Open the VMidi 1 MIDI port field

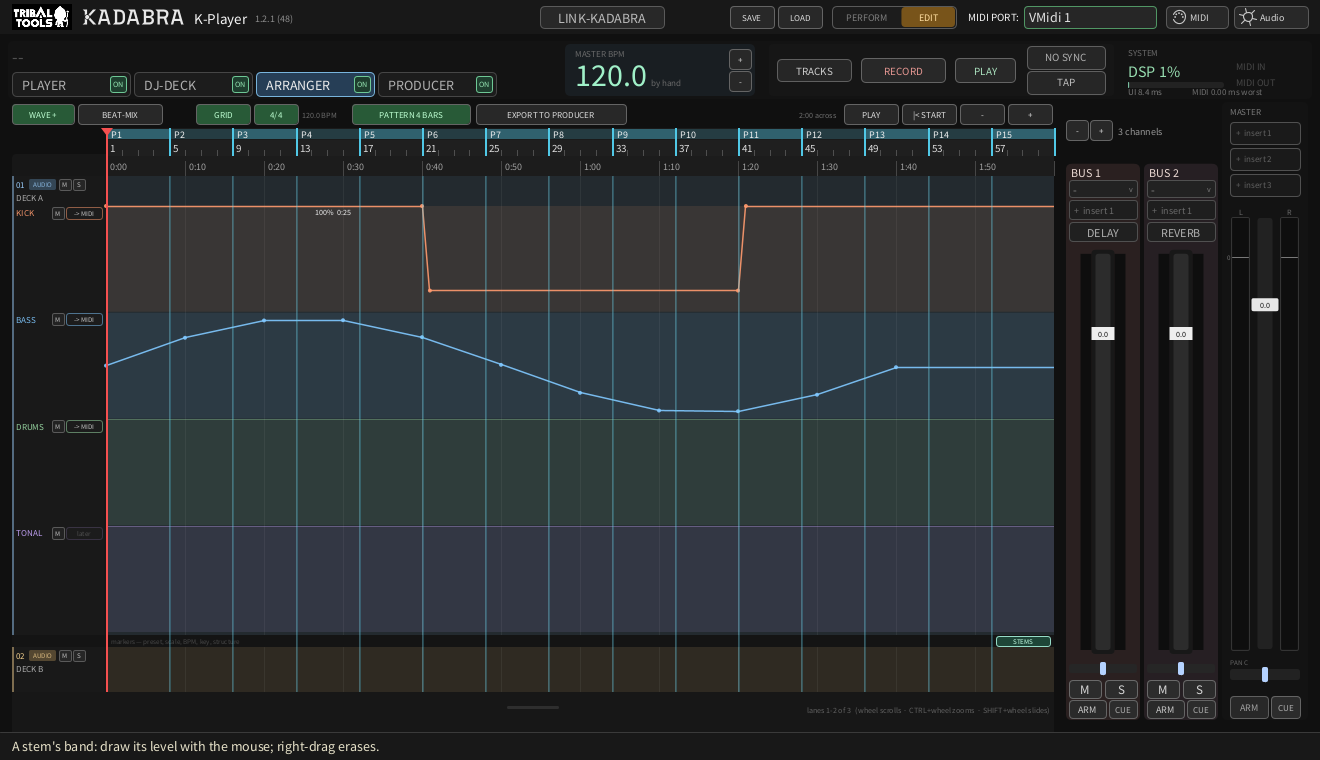click(1090, 17)
